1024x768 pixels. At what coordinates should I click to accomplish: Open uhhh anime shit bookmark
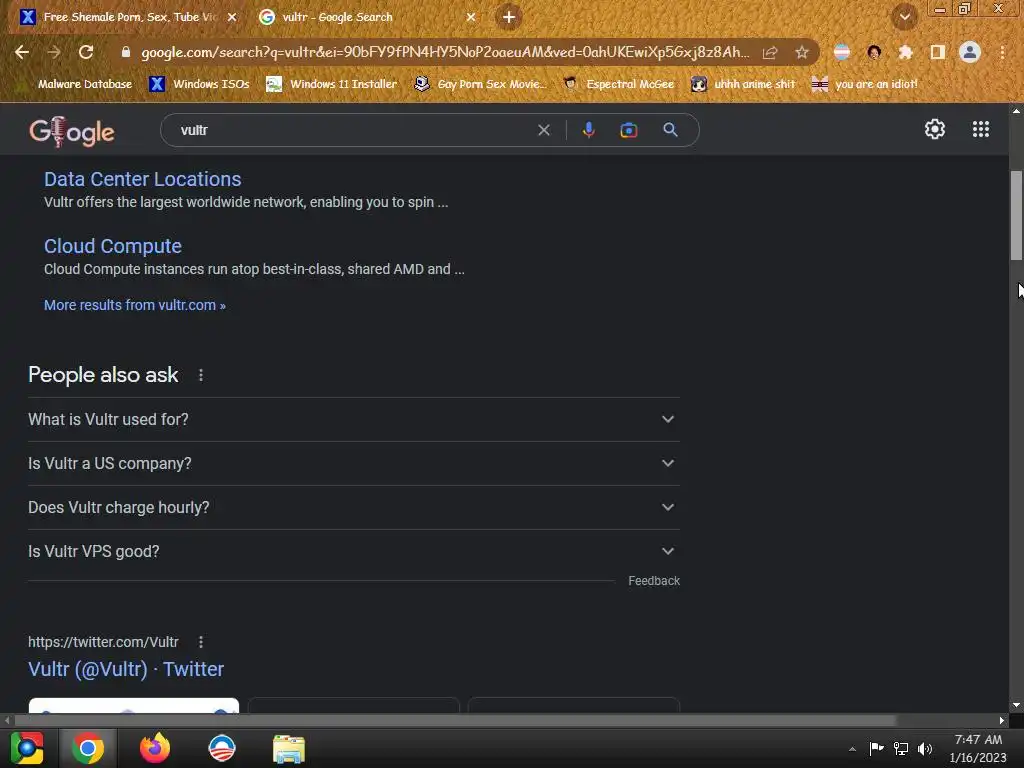click(x=743, y=84)
